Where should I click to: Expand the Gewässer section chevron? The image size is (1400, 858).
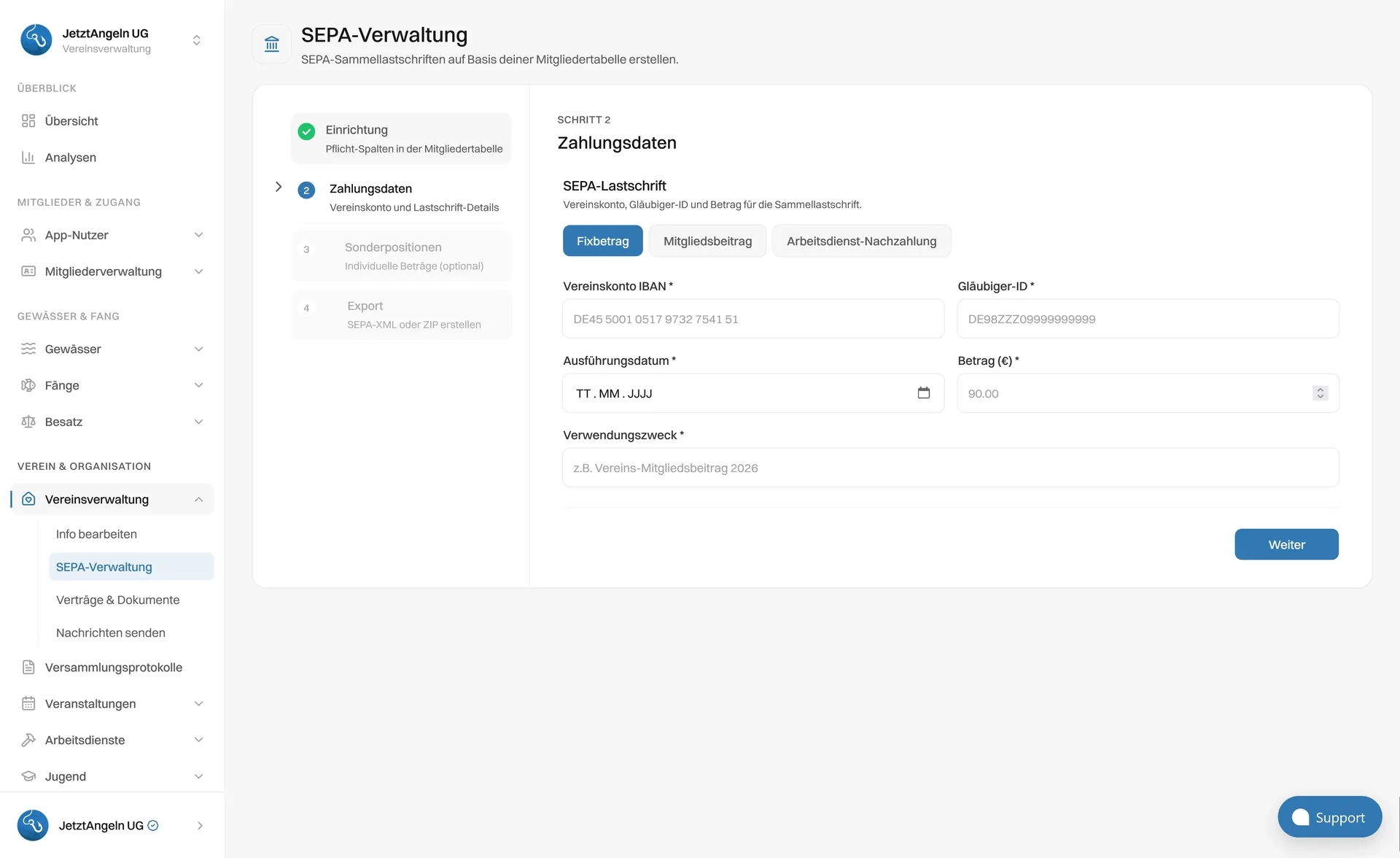coord(198,349)
